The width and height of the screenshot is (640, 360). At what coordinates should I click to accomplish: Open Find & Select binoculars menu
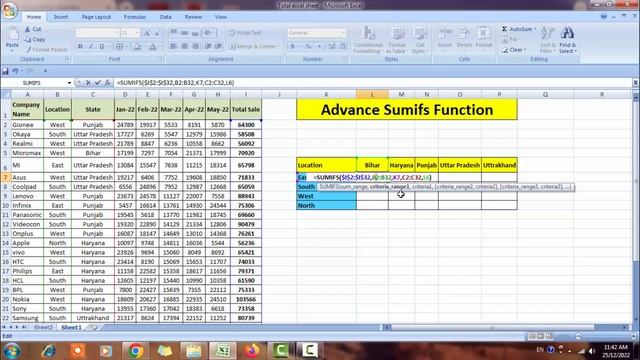pyautogui.click(x=567, y=40)
